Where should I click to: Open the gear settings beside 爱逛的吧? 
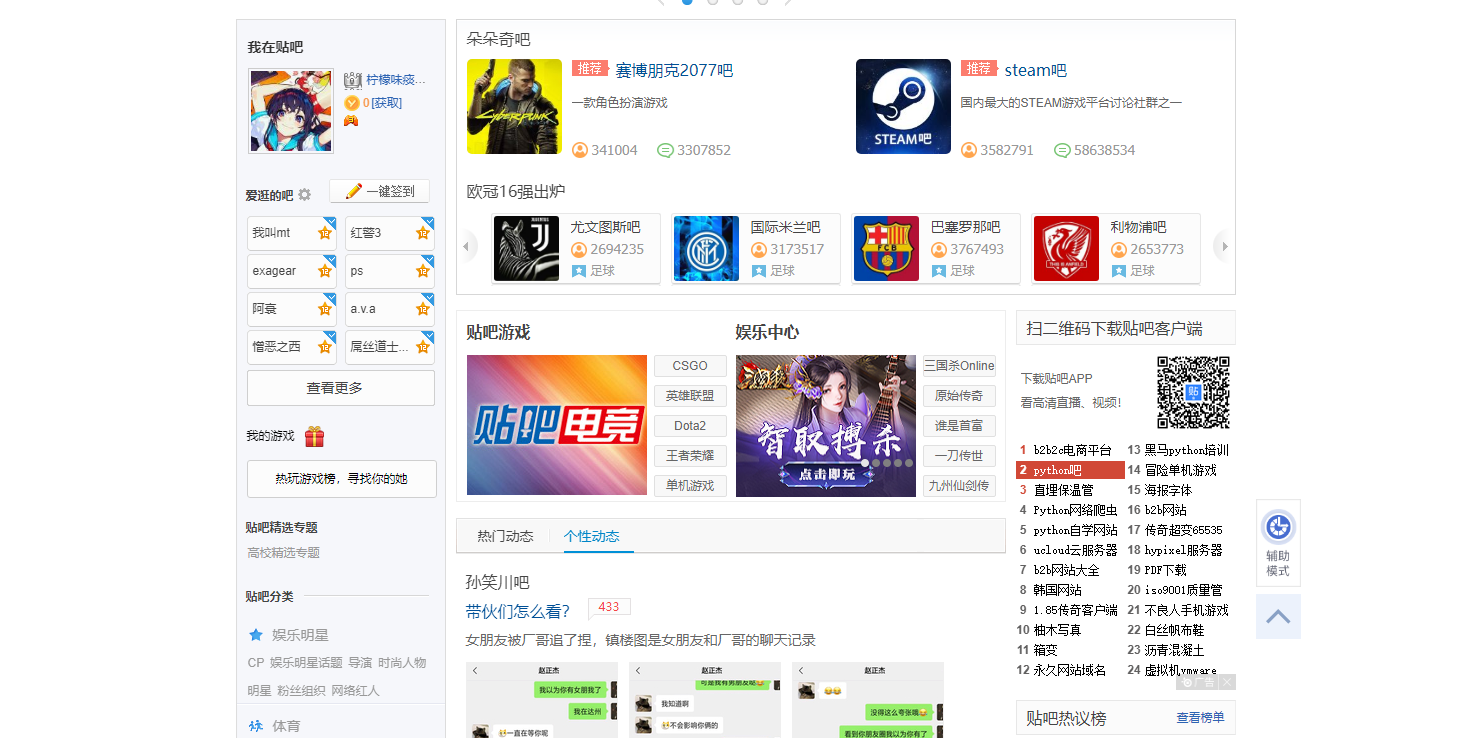(x=304, y=195)
